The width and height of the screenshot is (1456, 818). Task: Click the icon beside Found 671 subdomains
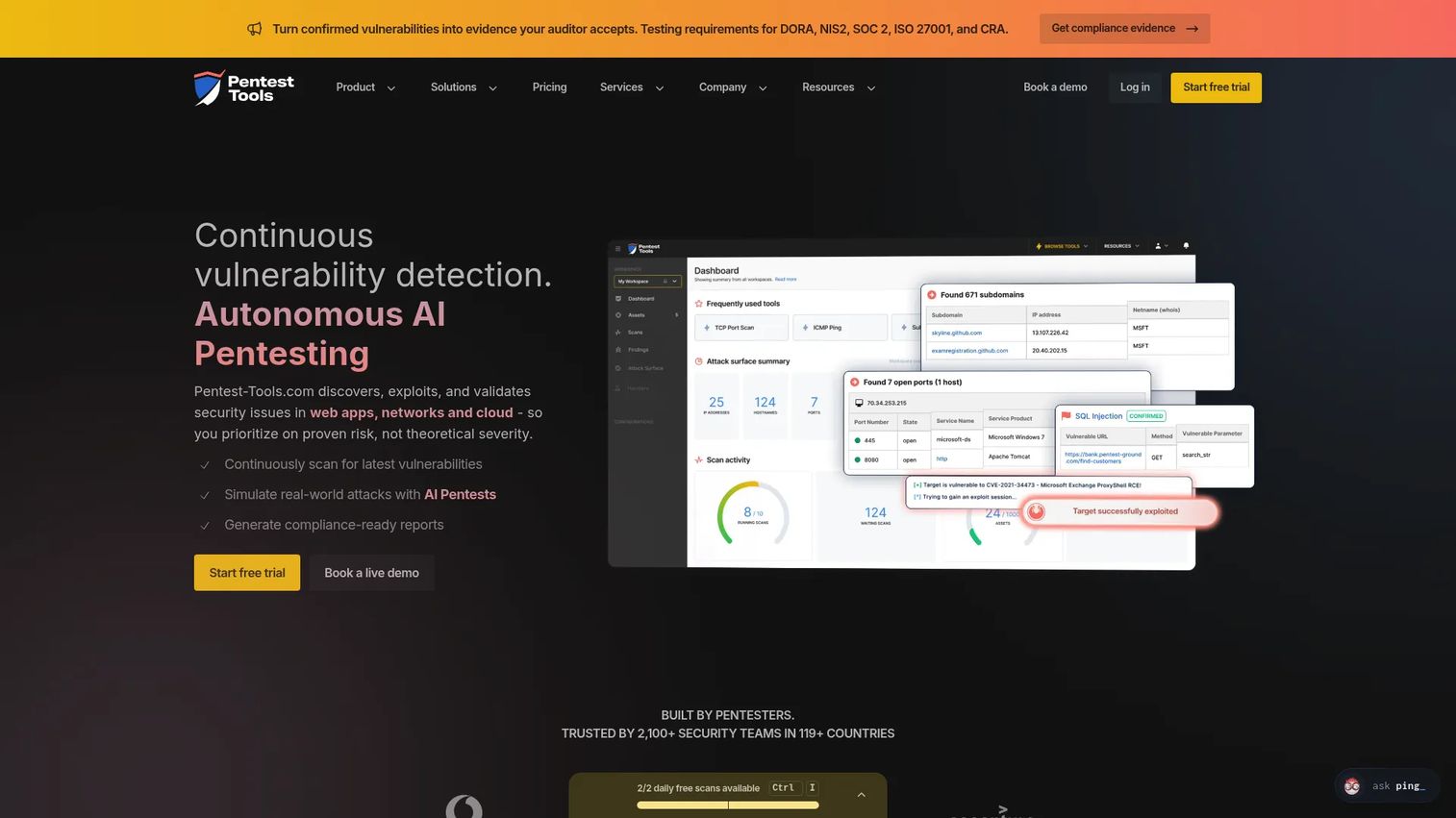(932, 295)
